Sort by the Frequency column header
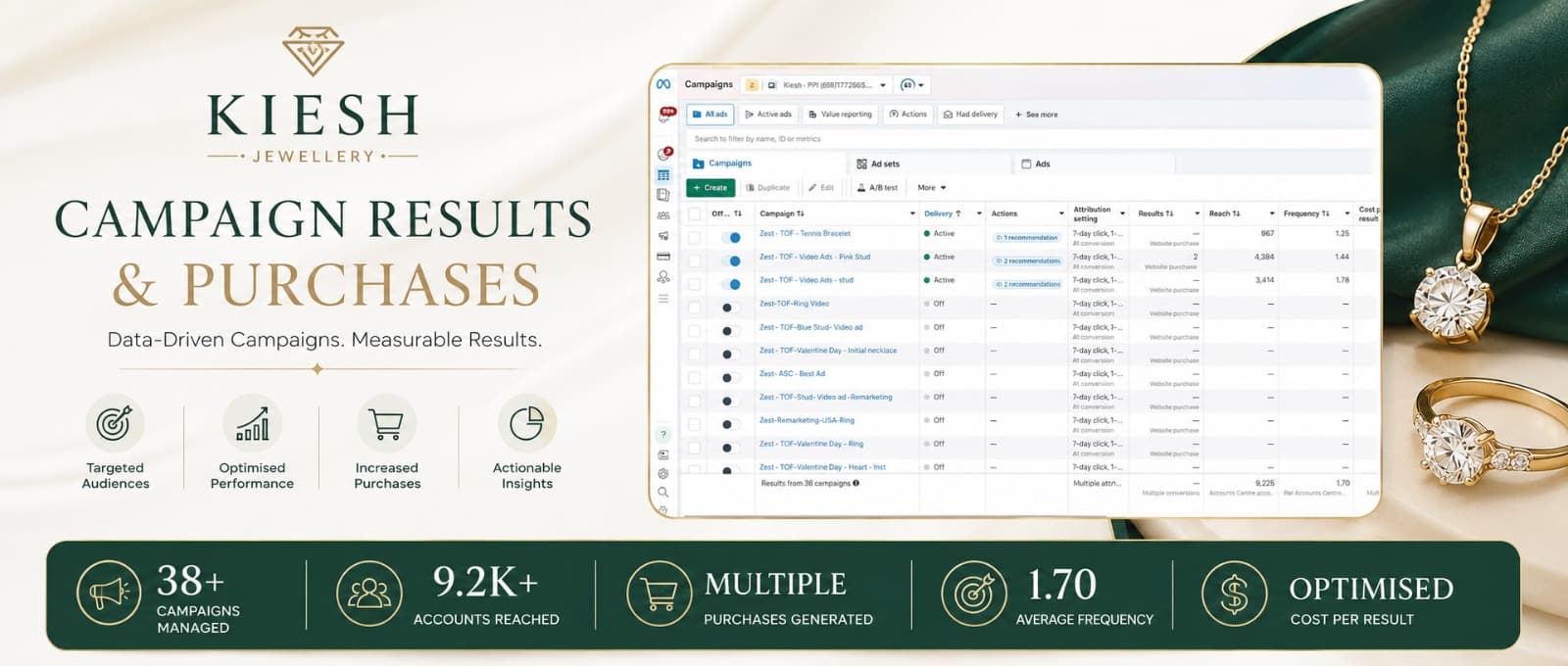This screenshot has height=666, width=1568. tap(1306, 214)
